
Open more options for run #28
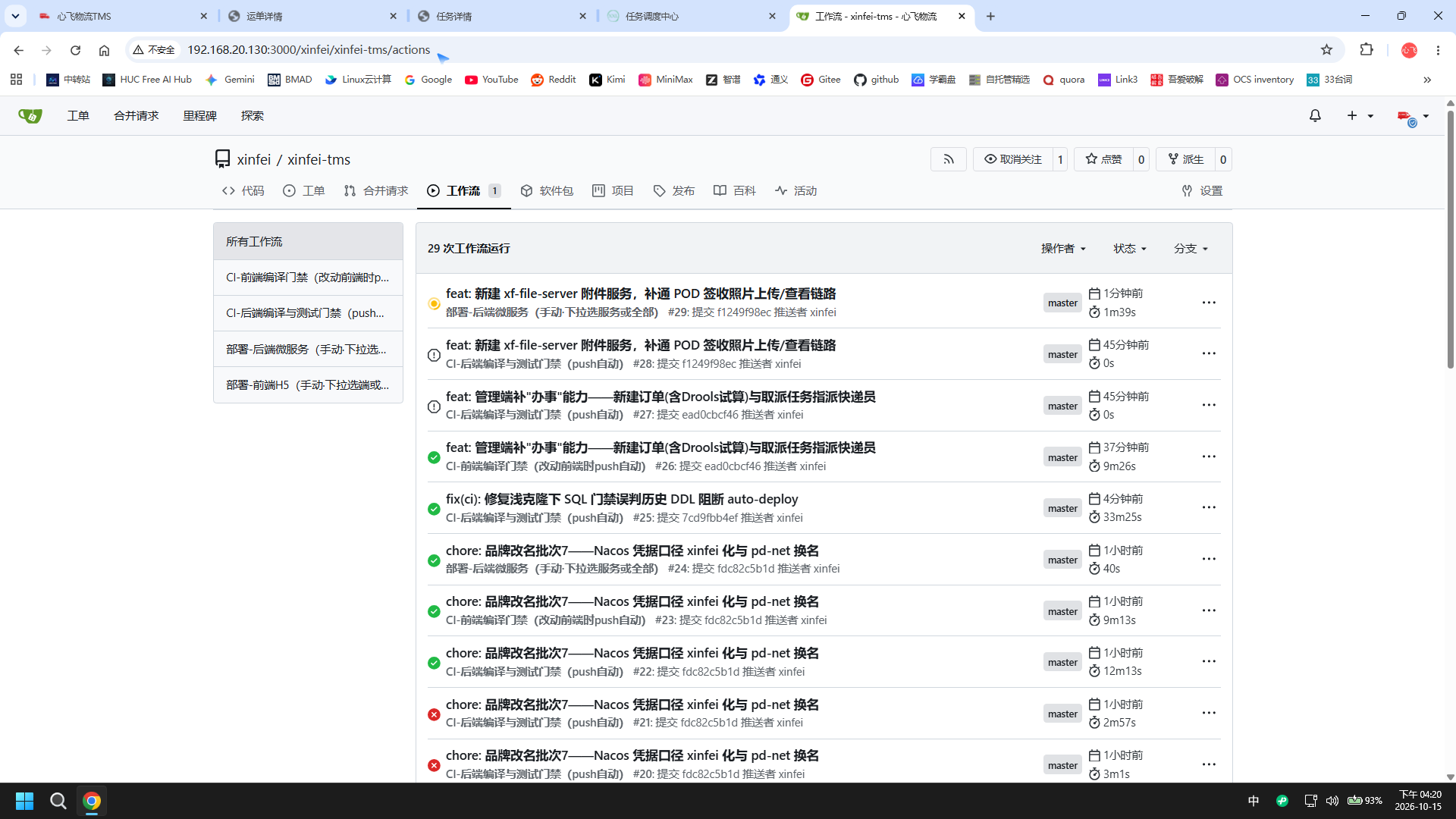(1209, 354)
